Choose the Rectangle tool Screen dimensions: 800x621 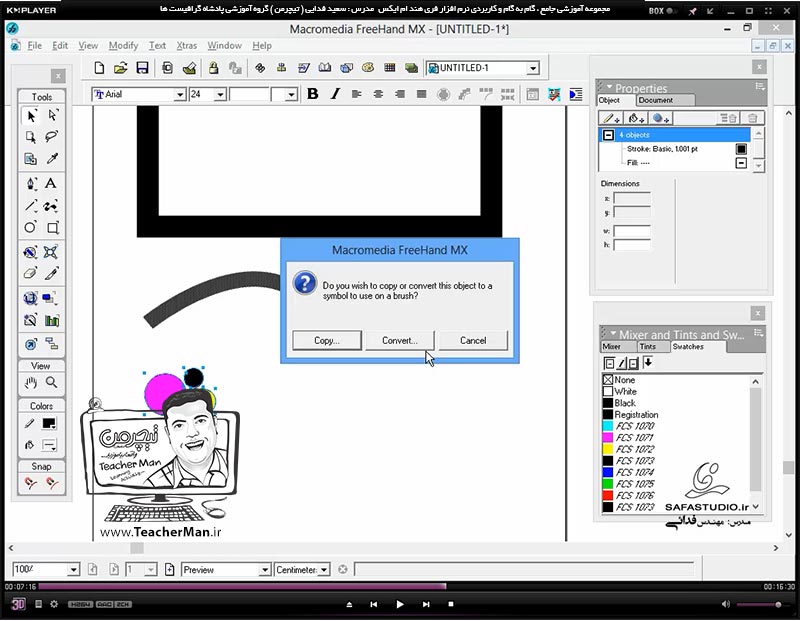[52, 228]
